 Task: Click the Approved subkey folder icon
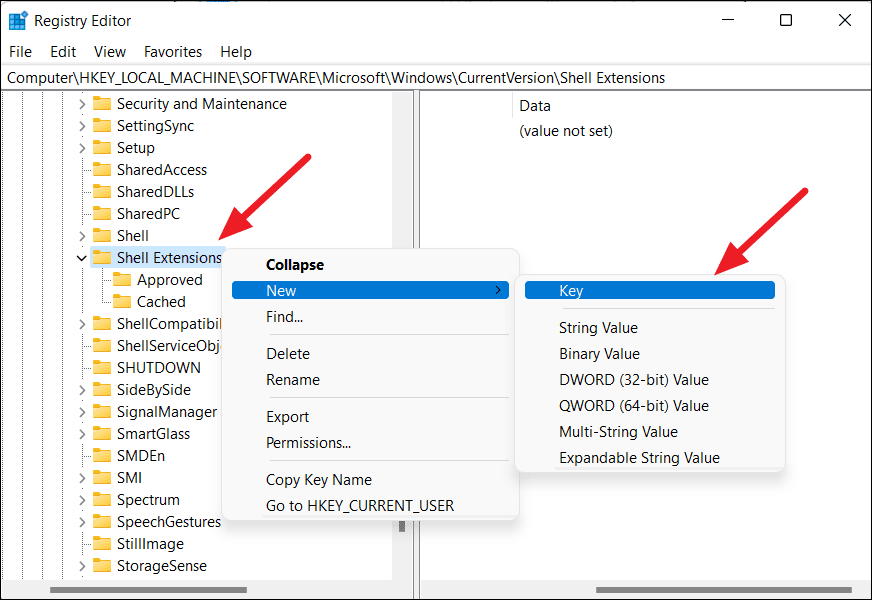click(x=122, y=280)
